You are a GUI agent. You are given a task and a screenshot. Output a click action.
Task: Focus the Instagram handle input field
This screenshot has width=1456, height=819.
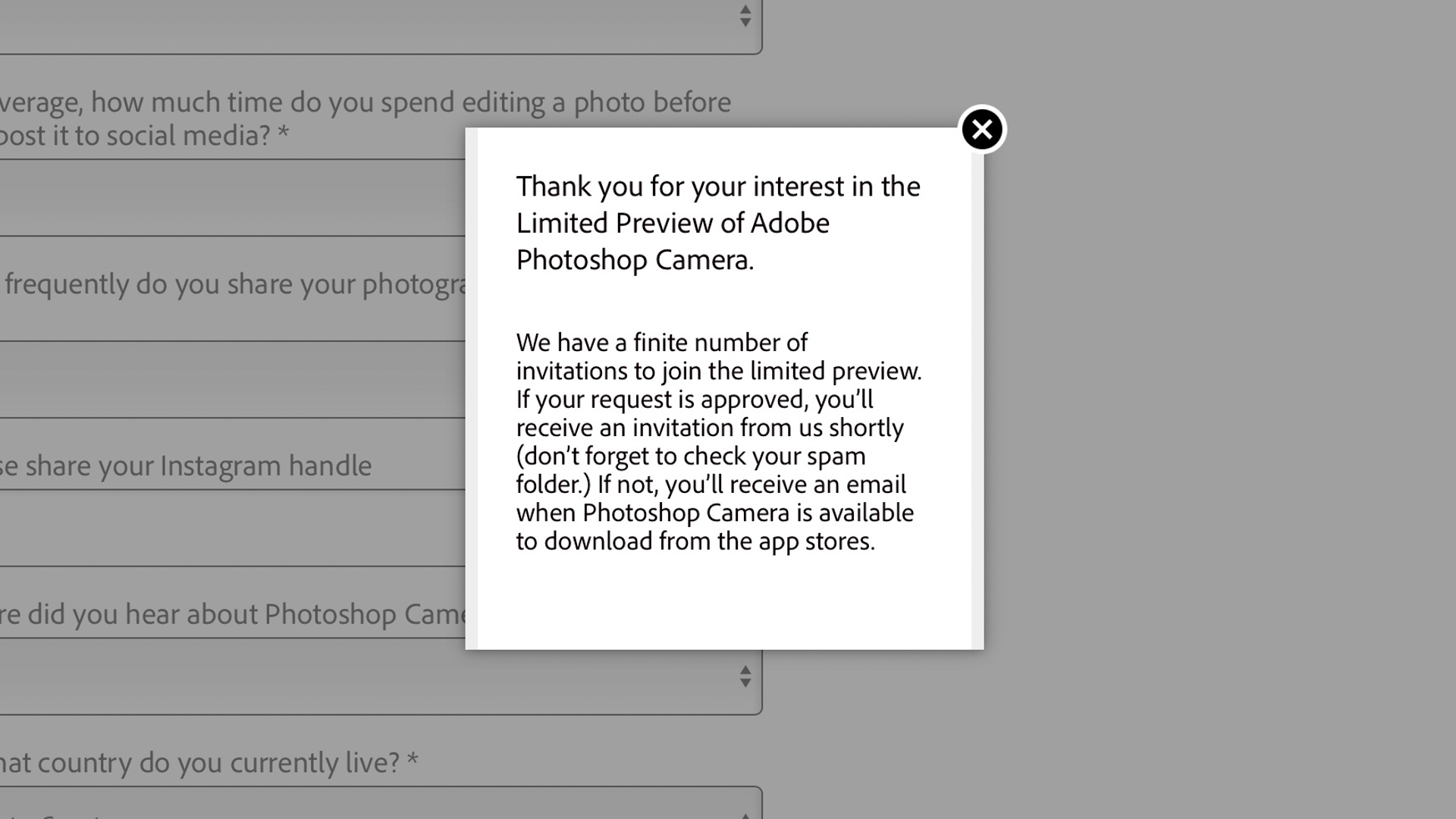point(232,528)
